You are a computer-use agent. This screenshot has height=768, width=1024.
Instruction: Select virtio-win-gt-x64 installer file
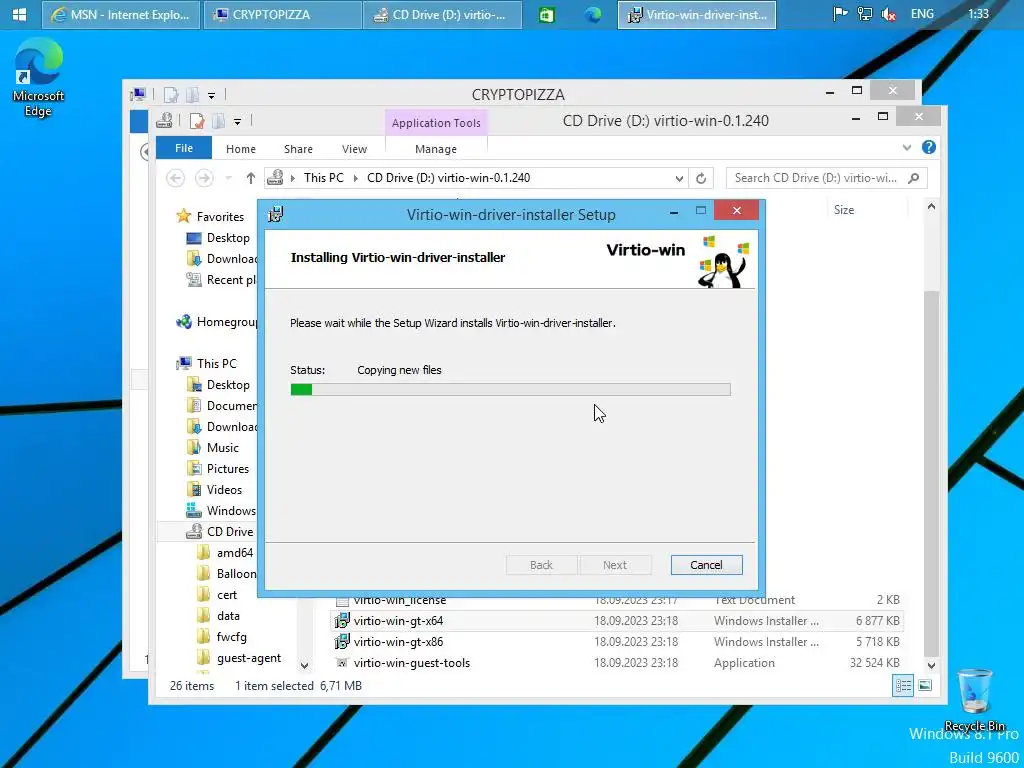(617, 620)
